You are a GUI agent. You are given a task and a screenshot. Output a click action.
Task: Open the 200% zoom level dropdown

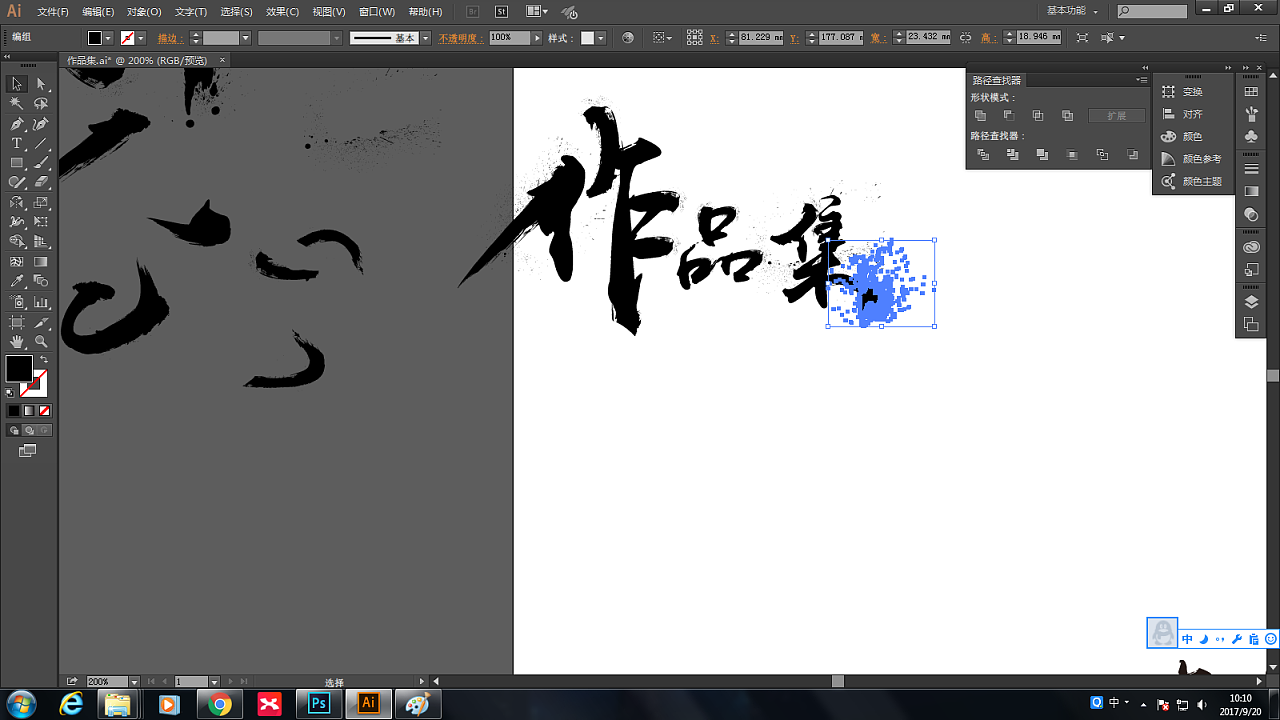click(x=134, y=682)
